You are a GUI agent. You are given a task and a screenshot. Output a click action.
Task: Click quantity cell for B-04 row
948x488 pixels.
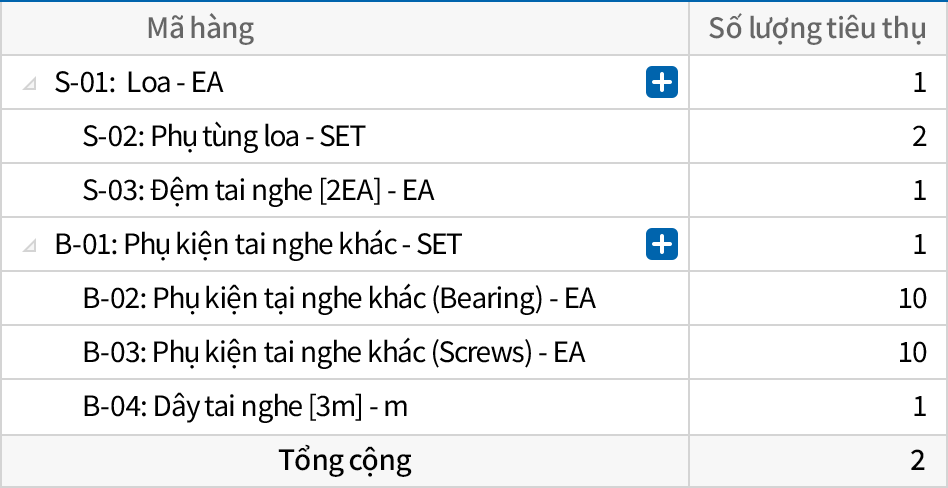(918, 406)
